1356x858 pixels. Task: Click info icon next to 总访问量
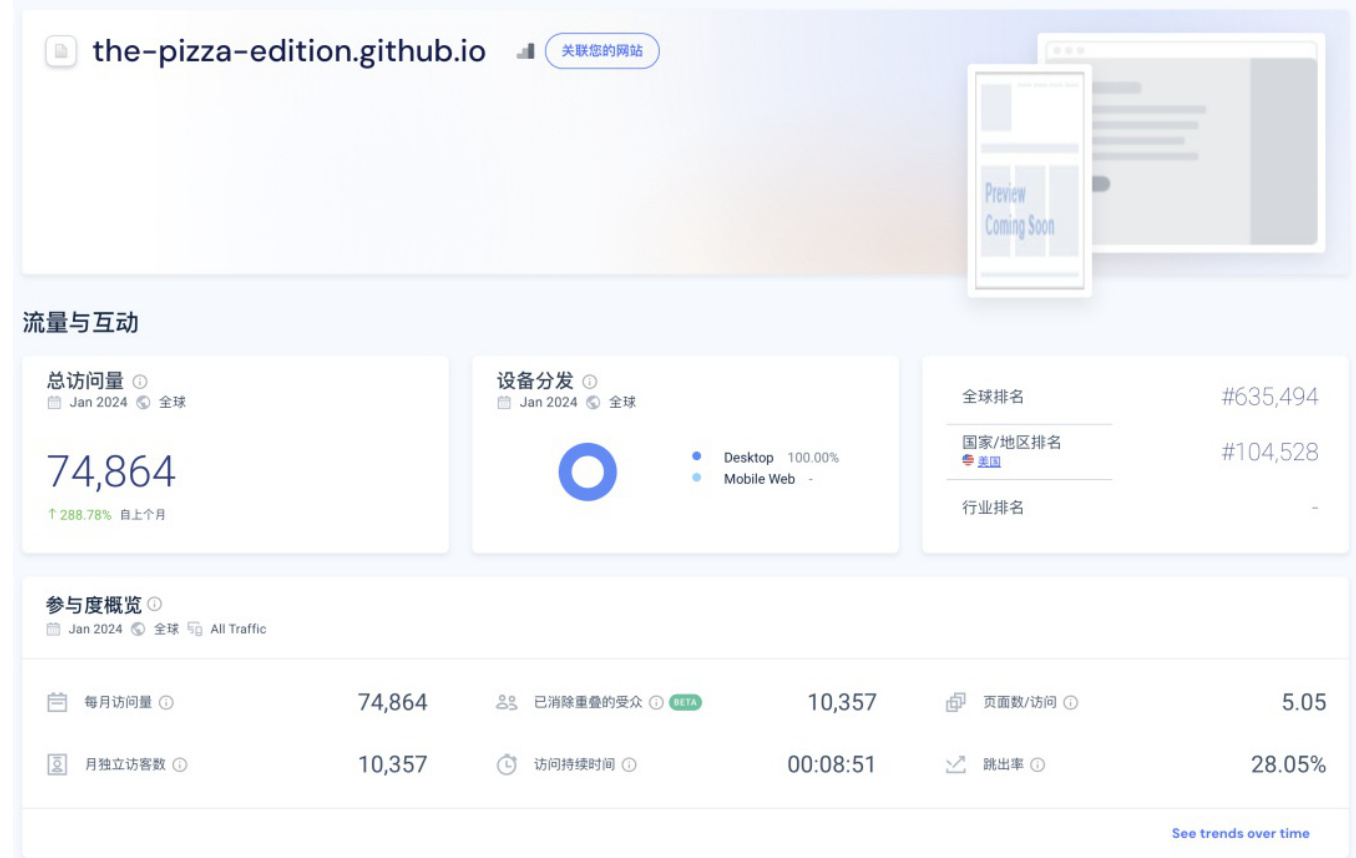[140, 381]
